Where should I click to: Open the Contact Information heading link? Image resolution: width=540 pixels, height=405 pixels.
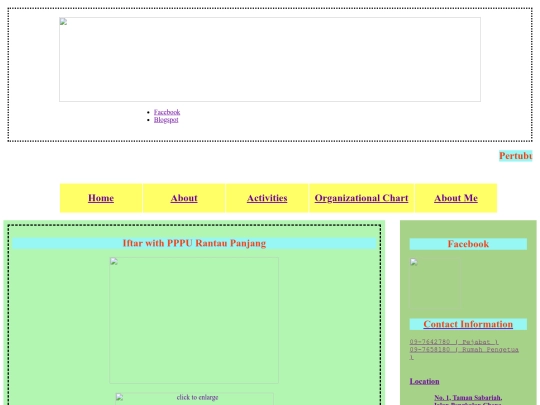coord(468,324)
